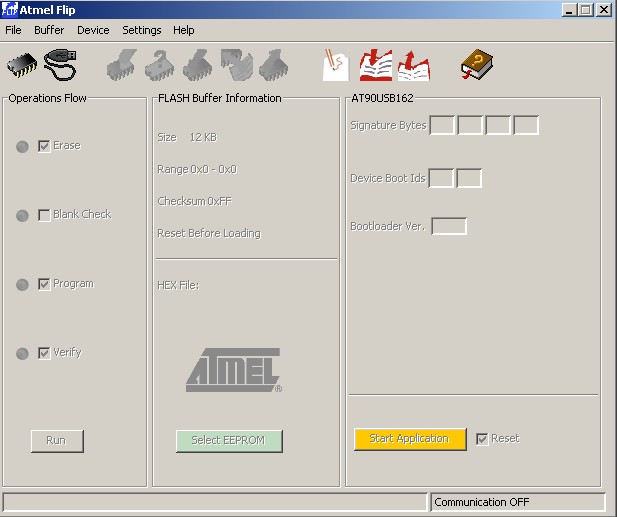Click the USB cable communication icon
Image resolution: width=617 pixels, height=517 pixels.
tap(60, 65)
